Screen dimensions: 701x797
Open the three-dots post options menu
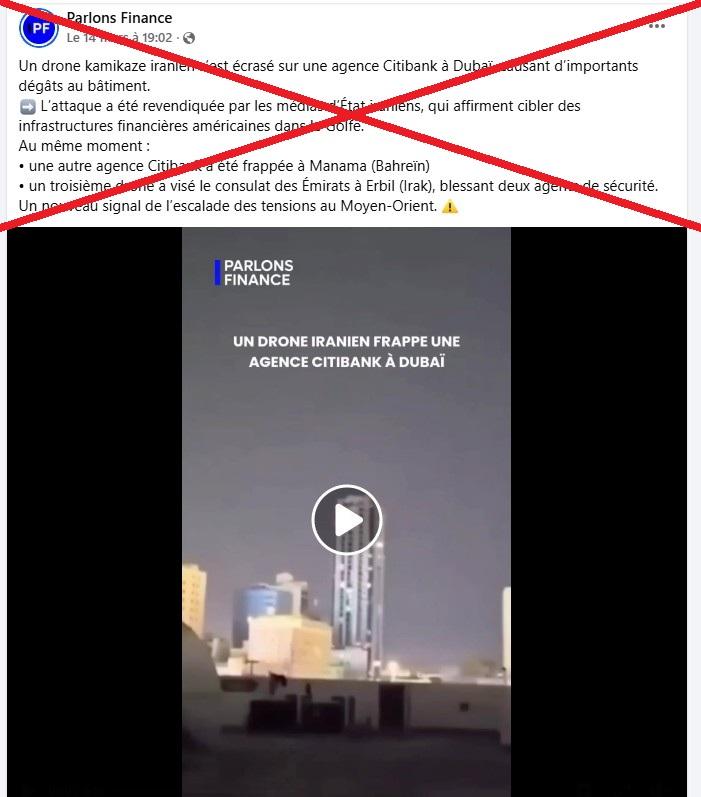657,26
